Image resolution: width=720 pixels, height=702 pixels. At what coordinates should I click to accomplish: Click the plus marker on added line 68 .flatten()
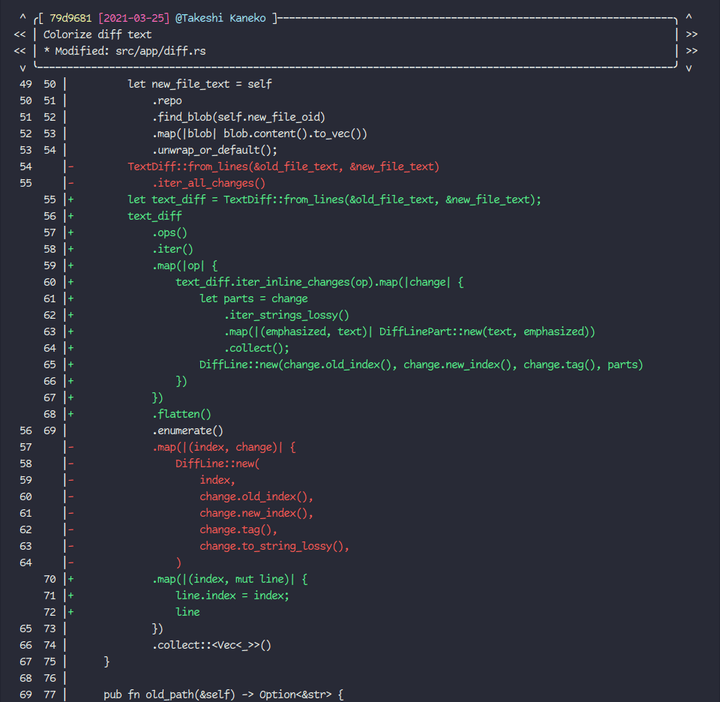[x=71, y=414]
